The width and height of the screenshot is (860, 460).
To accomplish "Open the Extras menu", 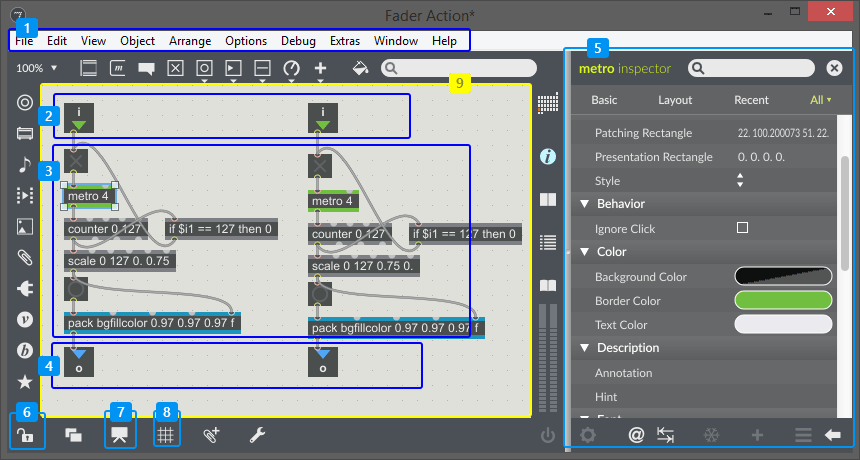I will [344, 41].
